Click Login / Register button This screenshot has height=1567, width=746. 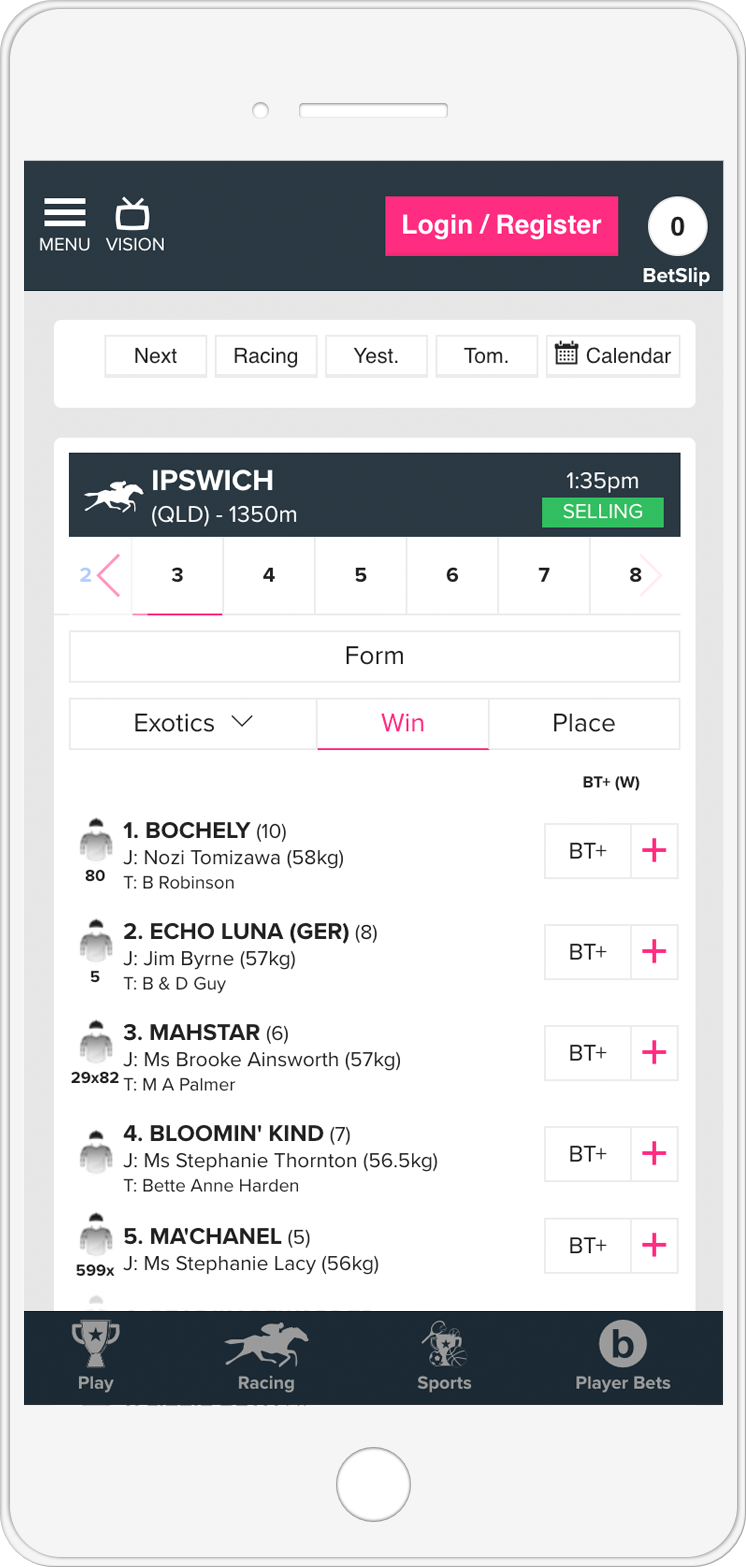tap(501, 225)
